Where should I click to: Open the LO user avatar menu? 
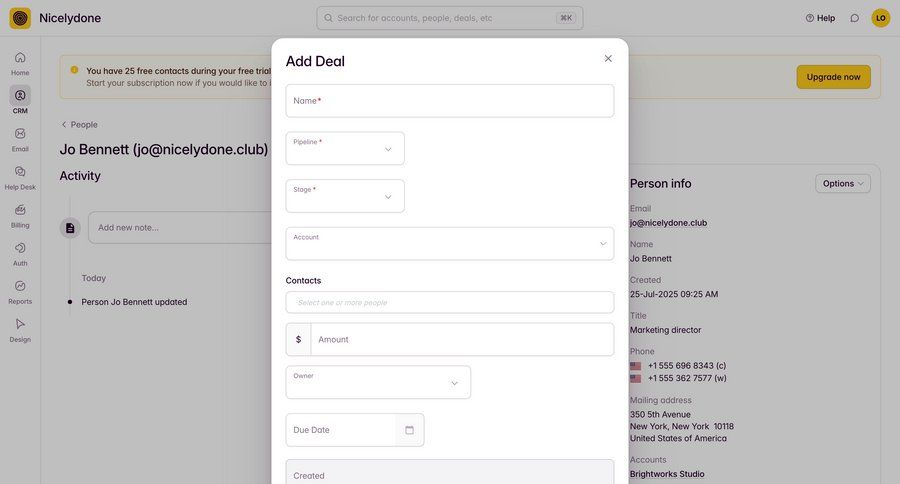coord(880,18)
